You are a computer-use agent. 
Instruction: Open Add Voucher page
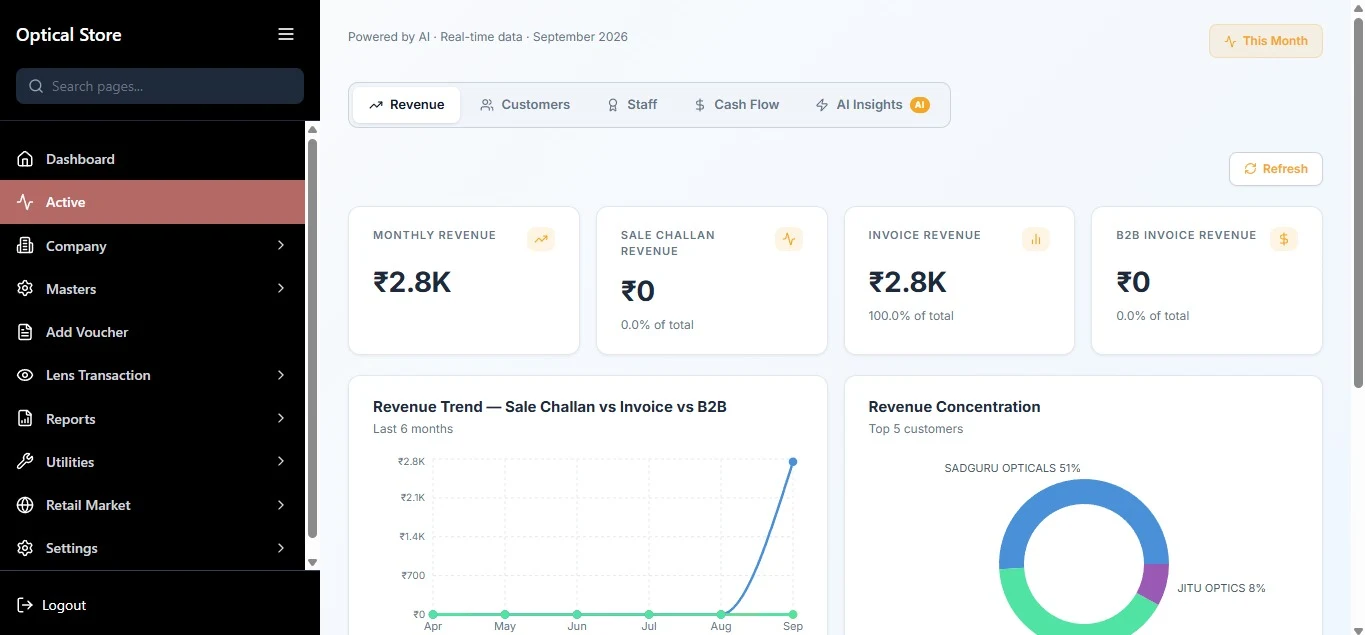[x=152, y=332]
